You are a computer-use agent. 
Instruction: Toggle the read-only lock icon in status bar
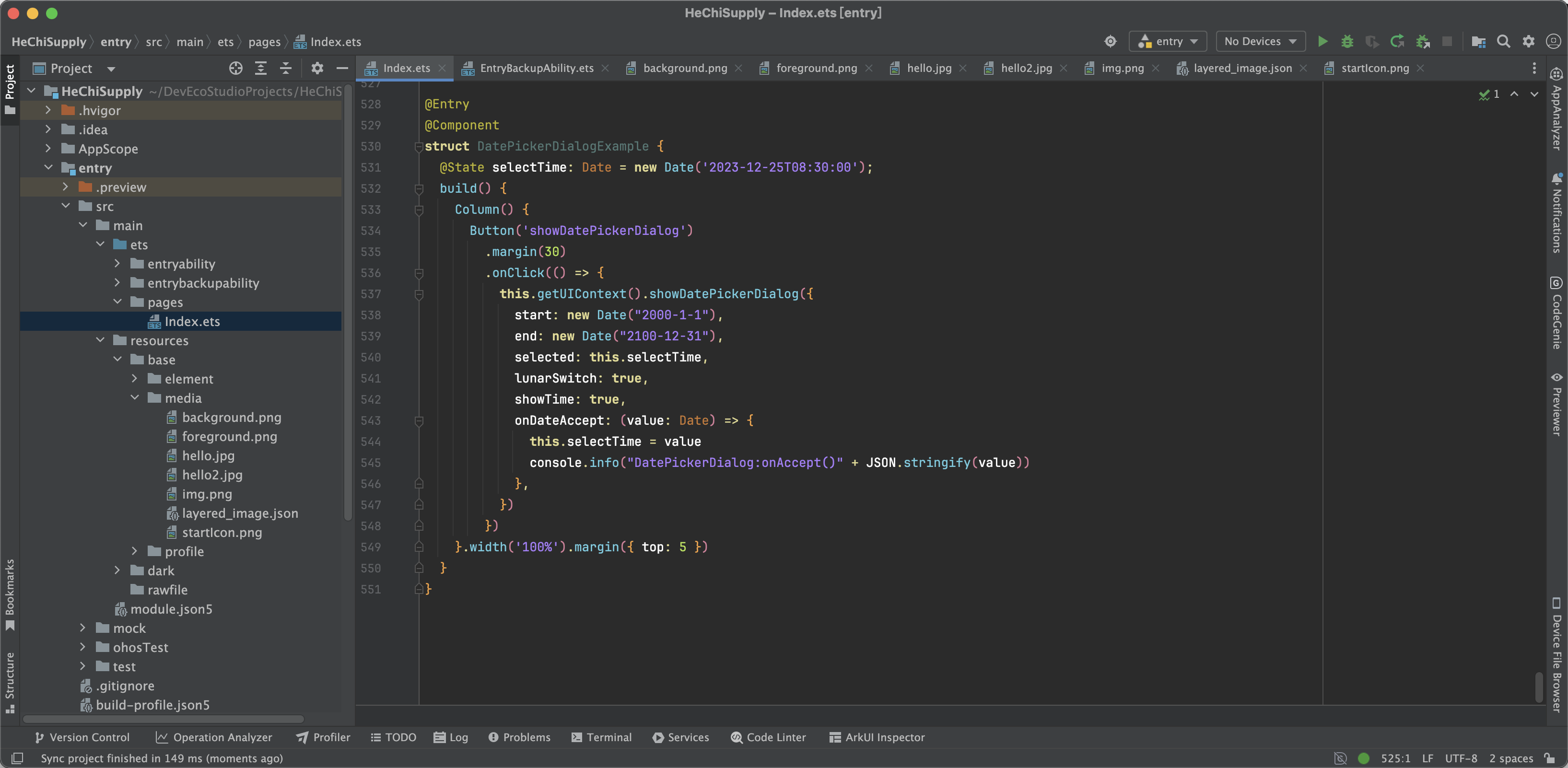[x=1550, y=758]
